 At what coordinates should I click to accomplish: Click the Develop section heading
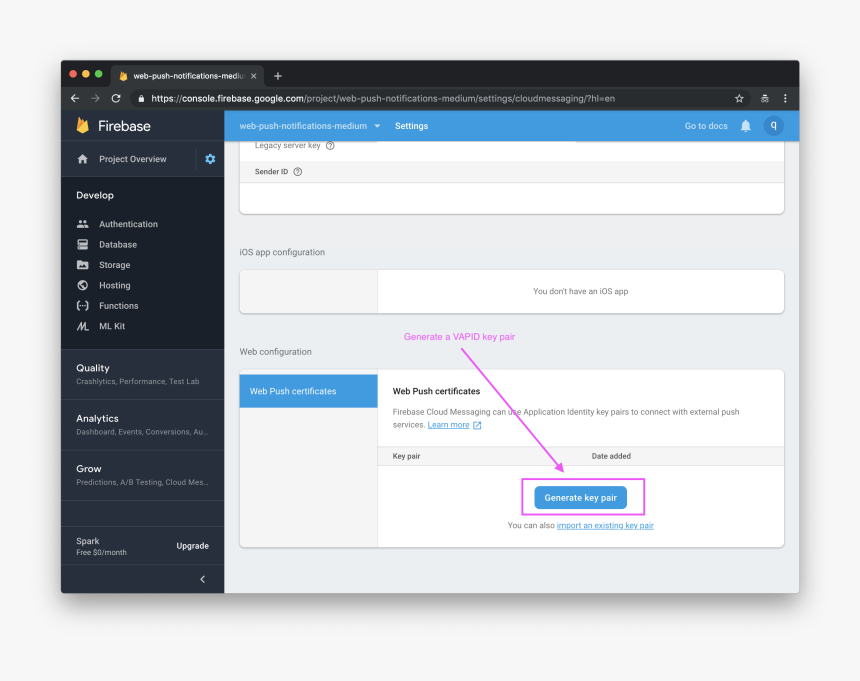(95, 195)
